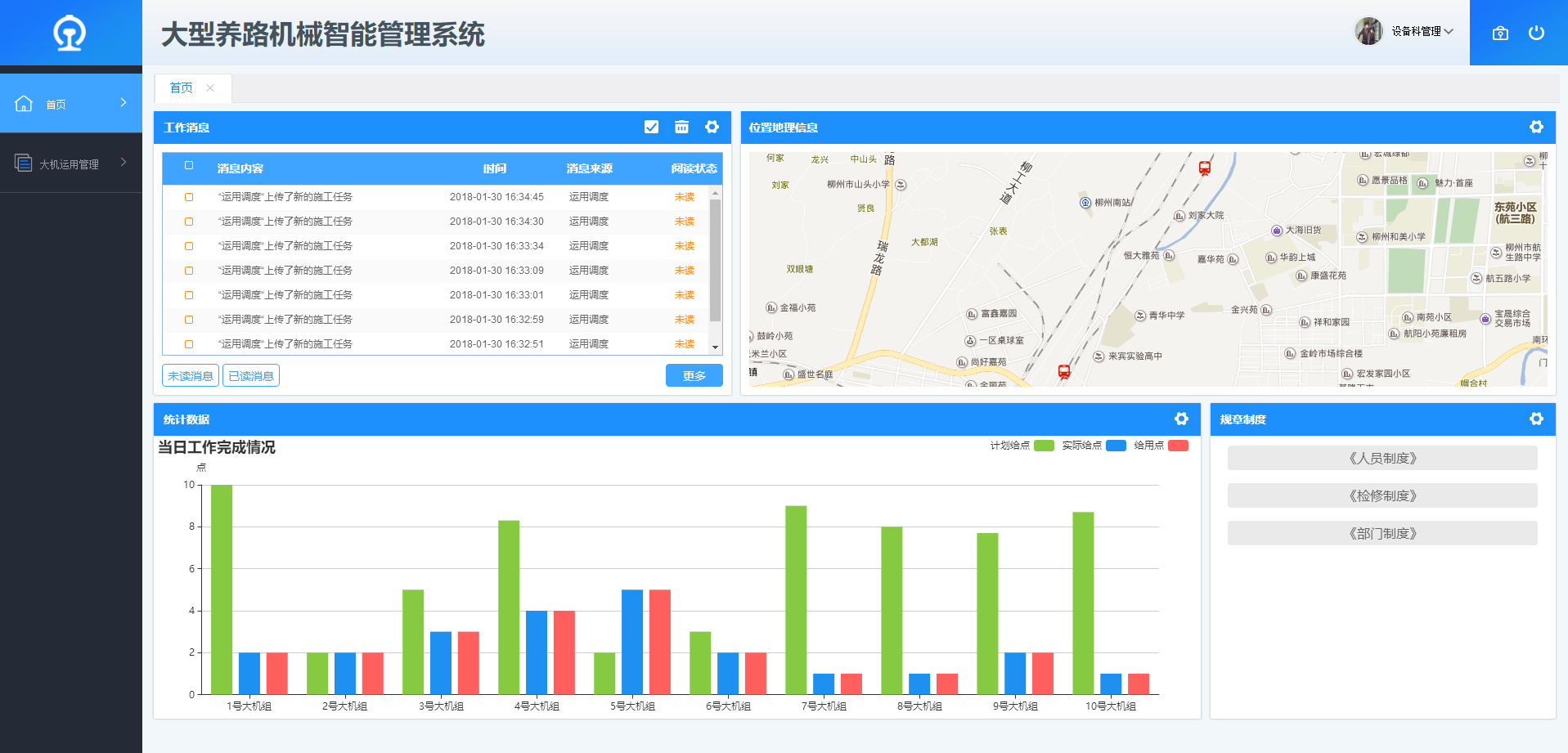Viewport: 1568px width, 753px height.
Task: Expand the 大机运用管理 sidebar menu
Action: click(71, 164)
